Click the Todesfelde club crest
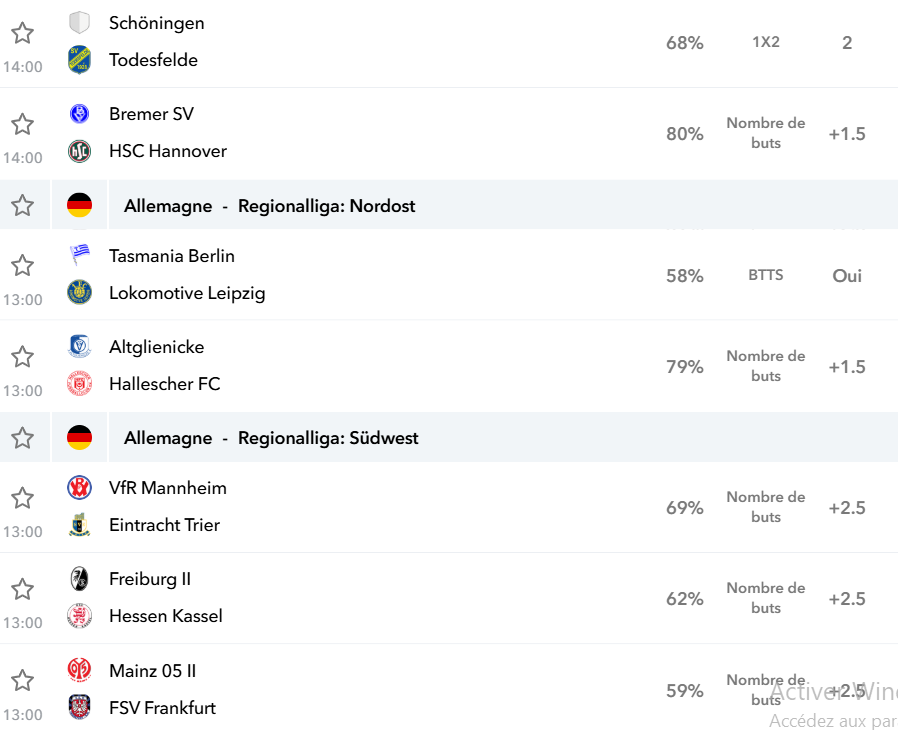Screen dimensions: 898x730 80,60
